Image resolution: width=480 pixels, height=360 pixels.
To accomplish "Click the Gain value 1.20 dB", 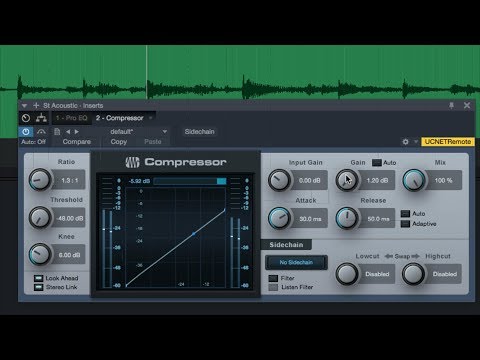I will pos(377,180).
